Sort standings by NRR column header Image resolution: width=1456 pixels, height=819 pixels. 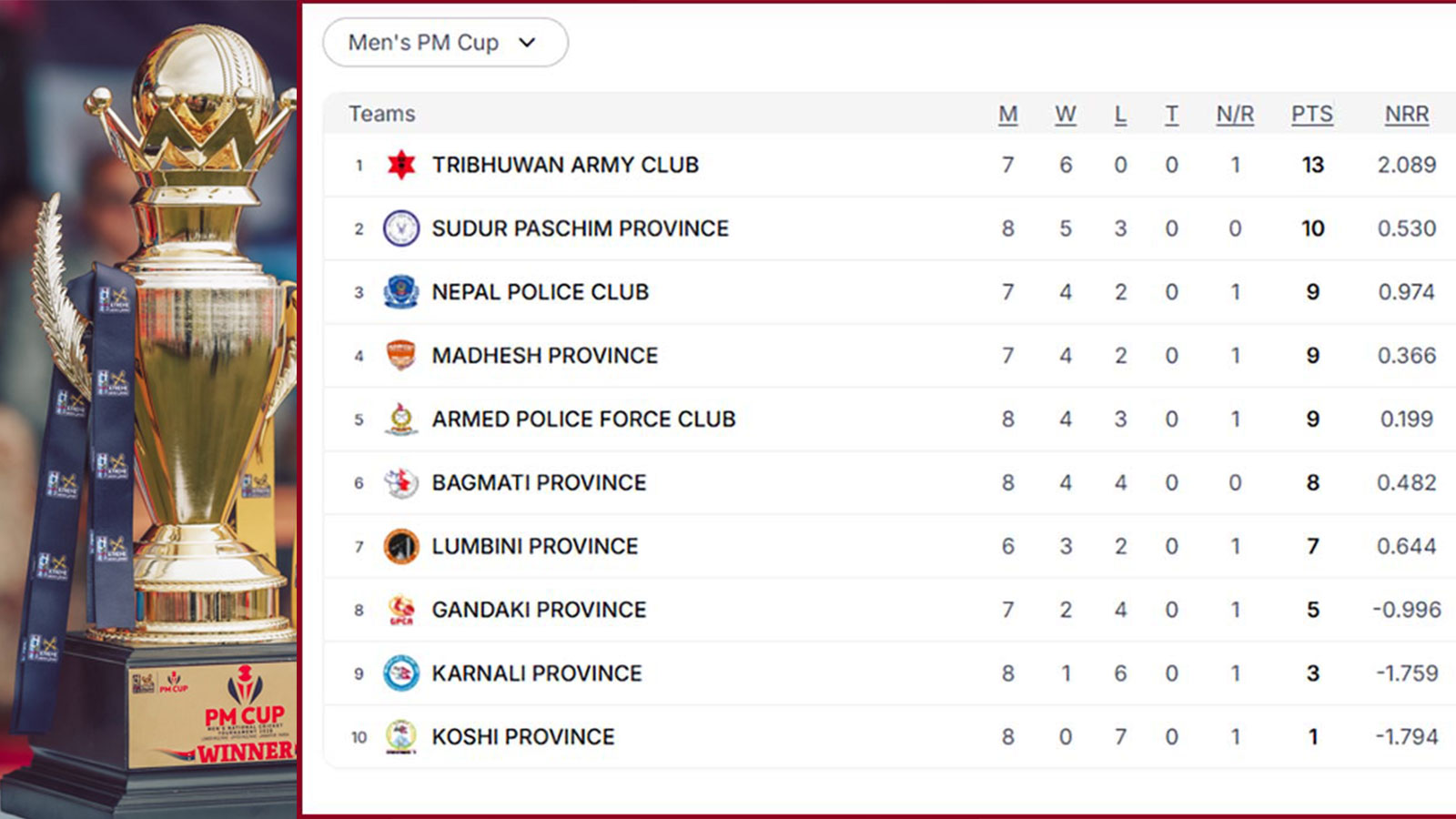click(x=1407, y=114)
